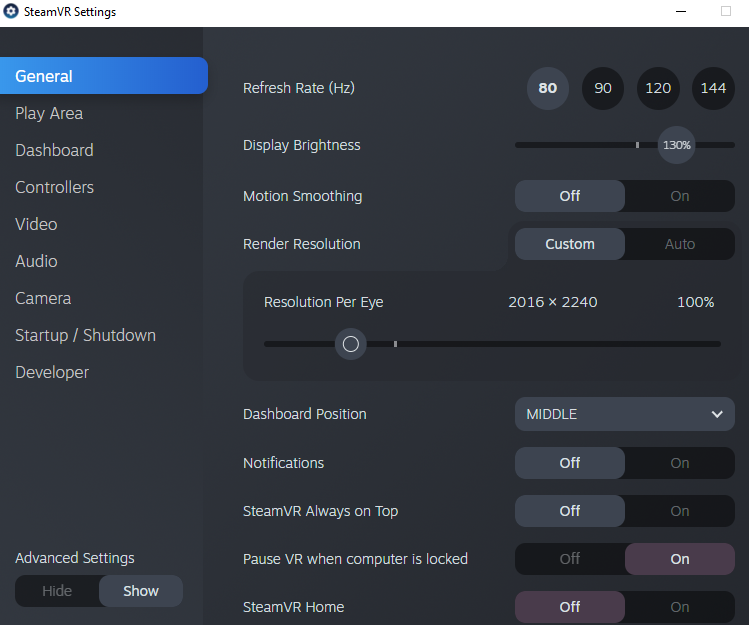Enable Notifications with the On toggle
Screen dimensions: 749x625
tap(680, 463)
